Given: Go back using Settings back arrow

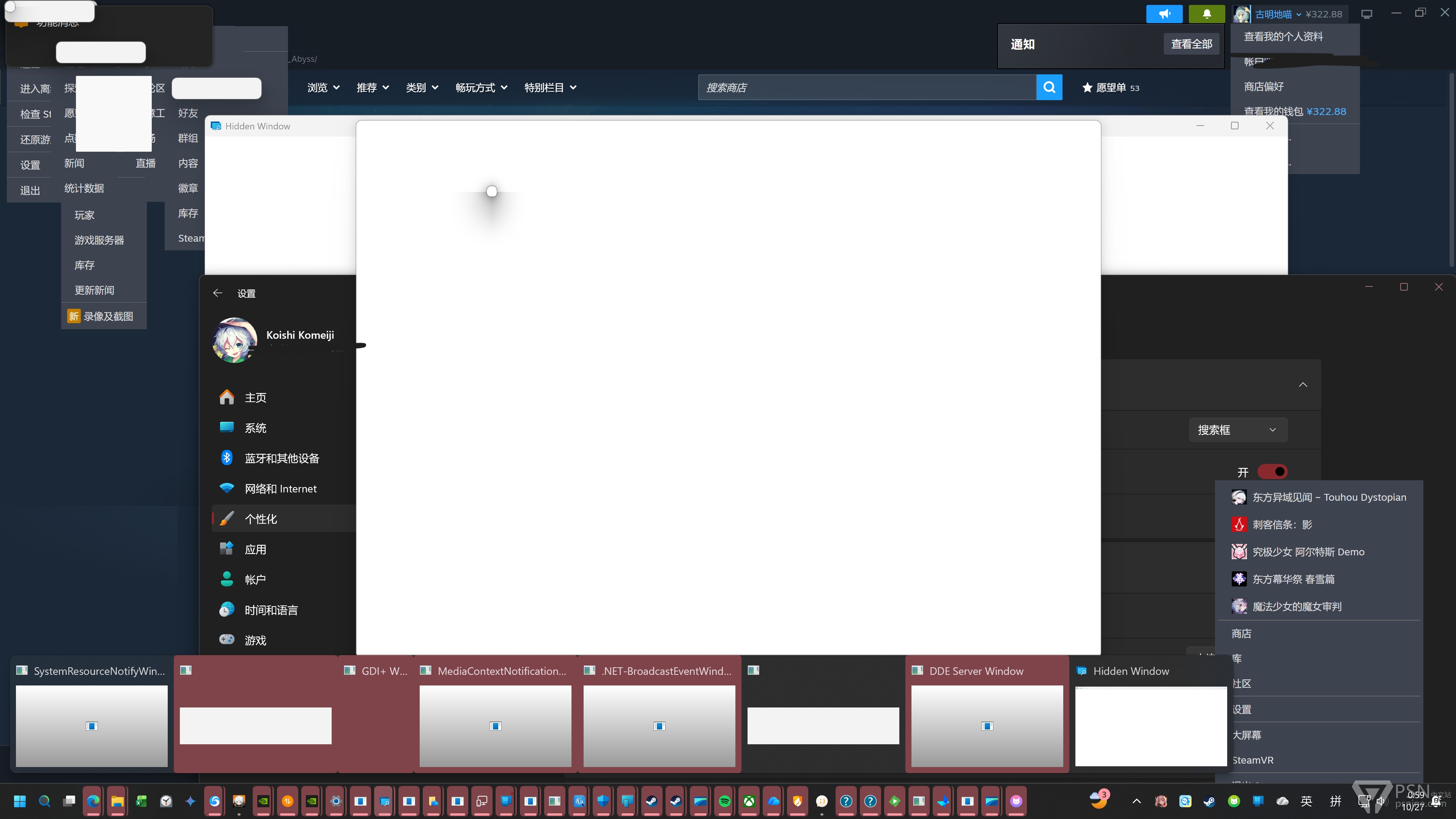Looking at the screenshot, I should click(217, 293).
